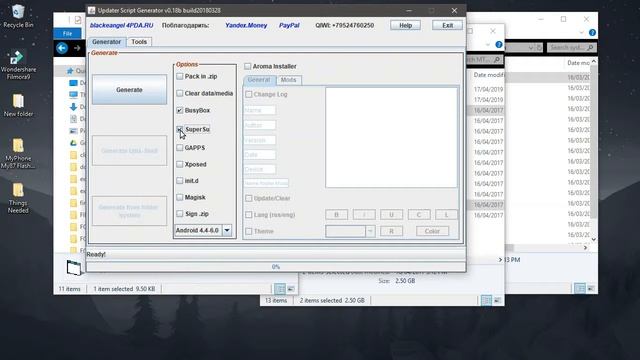Switch to details view in left Explorer
The height and width of the screenshot is (360, 640).
coord(280,289)
